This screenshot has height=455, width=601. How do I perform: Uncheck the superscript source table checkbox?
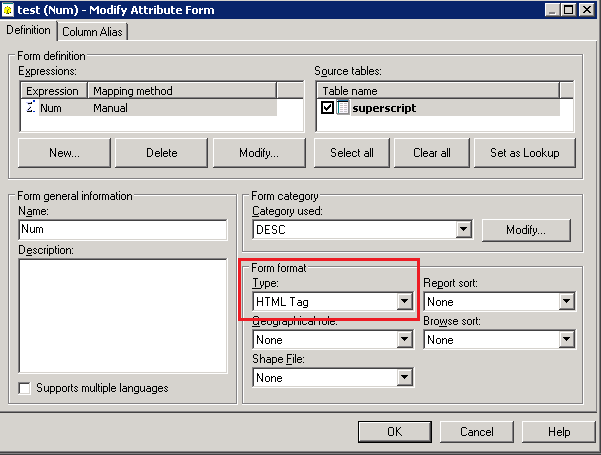coord(327,108)
